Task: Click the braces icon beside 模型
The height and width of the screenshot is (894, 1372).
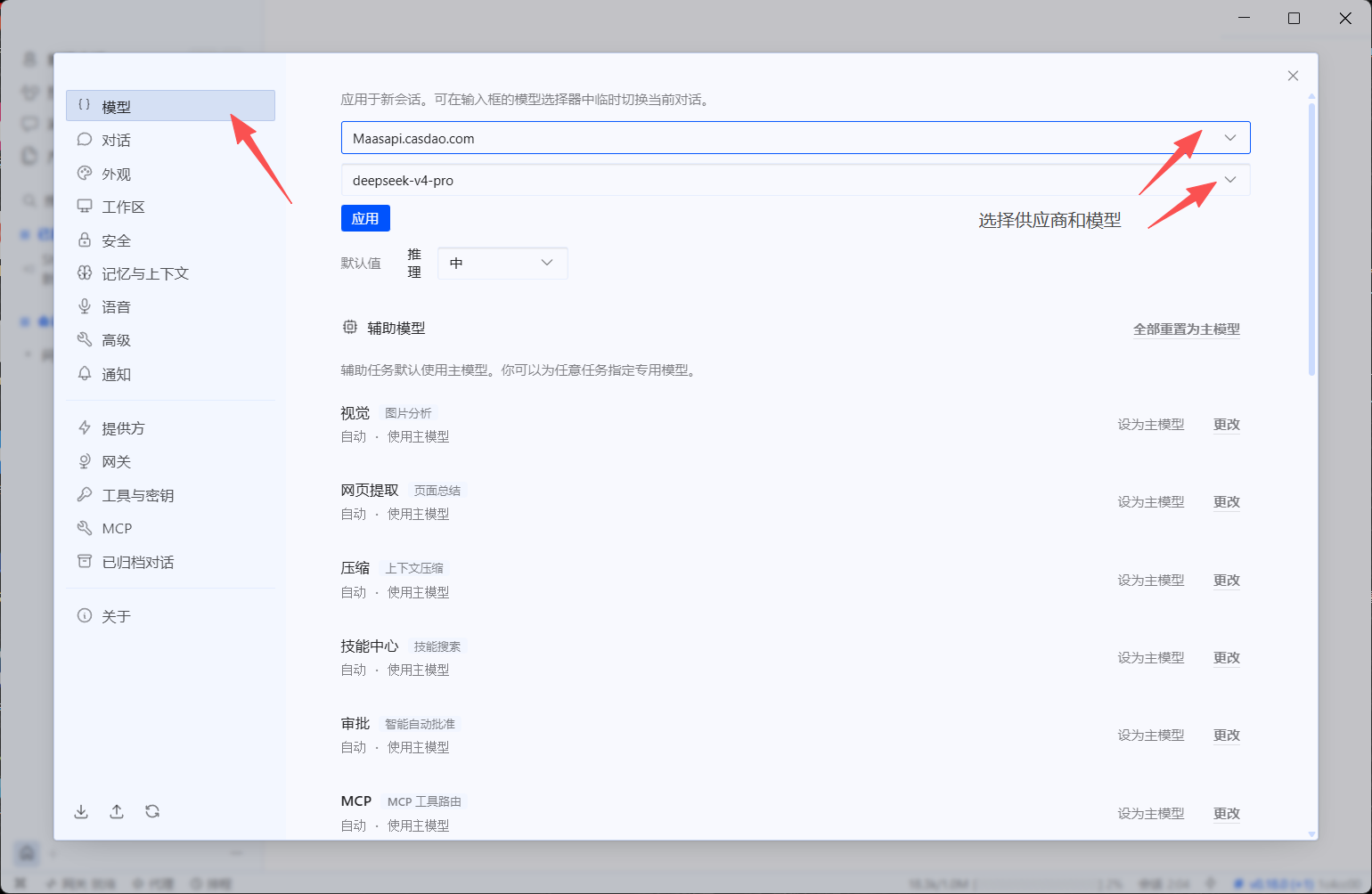Action: point(85,105)
